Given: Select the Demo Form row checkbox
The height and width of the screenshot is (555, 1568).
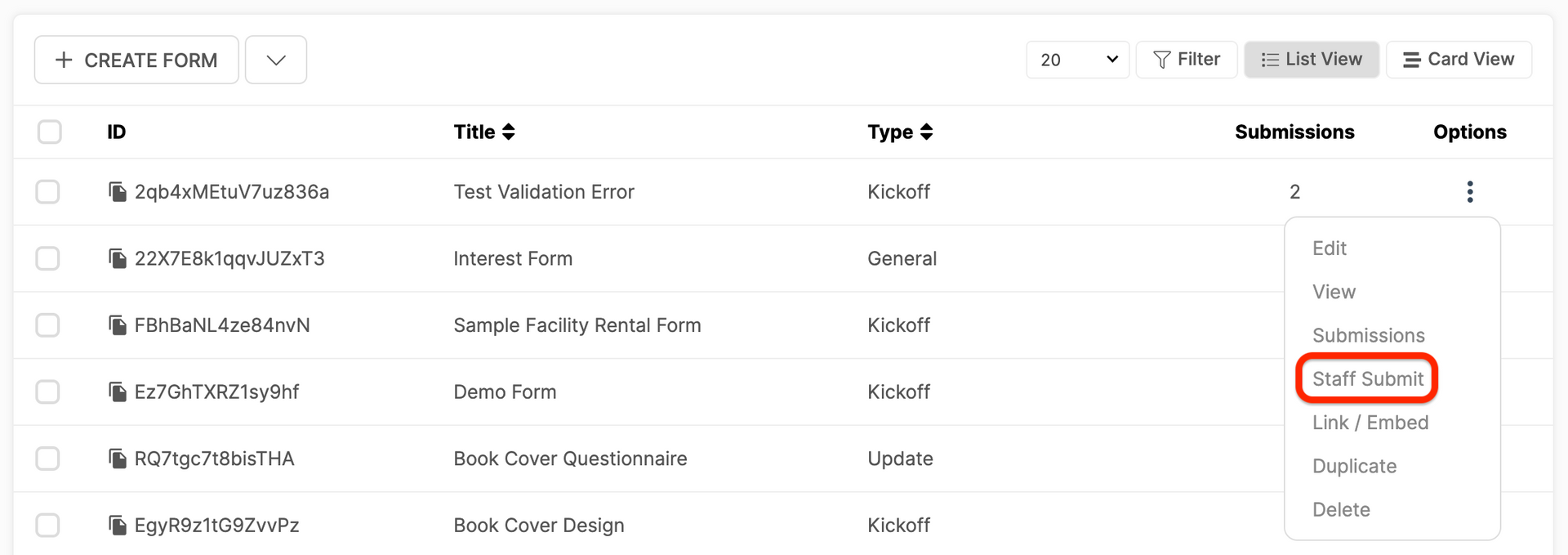Looking at the screenshot, I should point(48,392).
